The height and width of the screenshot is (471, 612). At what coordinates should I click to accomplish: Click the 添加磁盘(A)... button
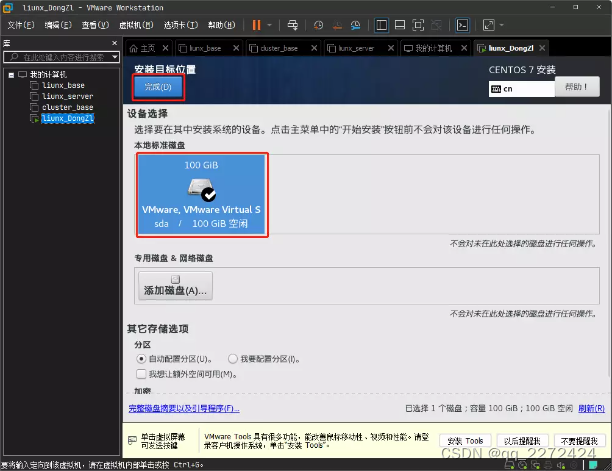[x=175, y=286]
